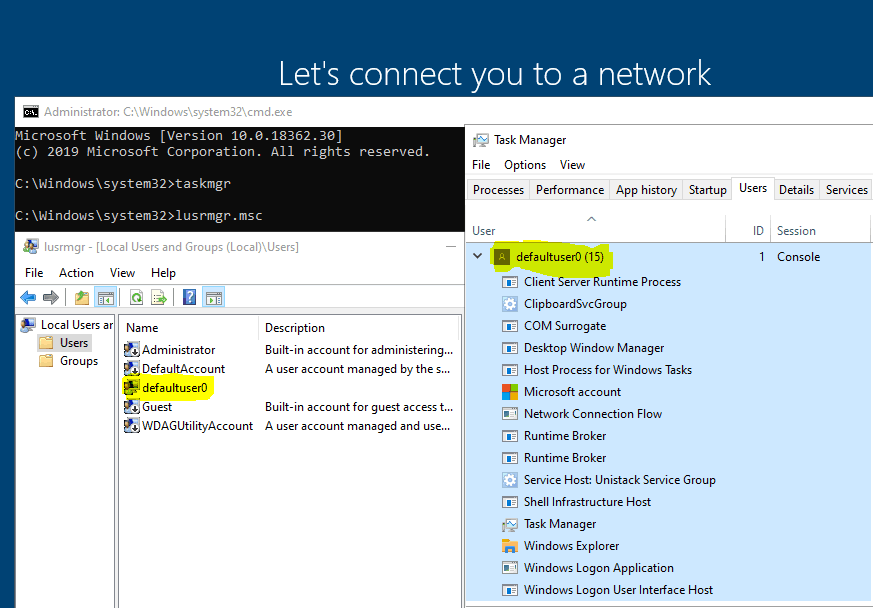Open the View menu in Task Manager

tap(572, 165)
